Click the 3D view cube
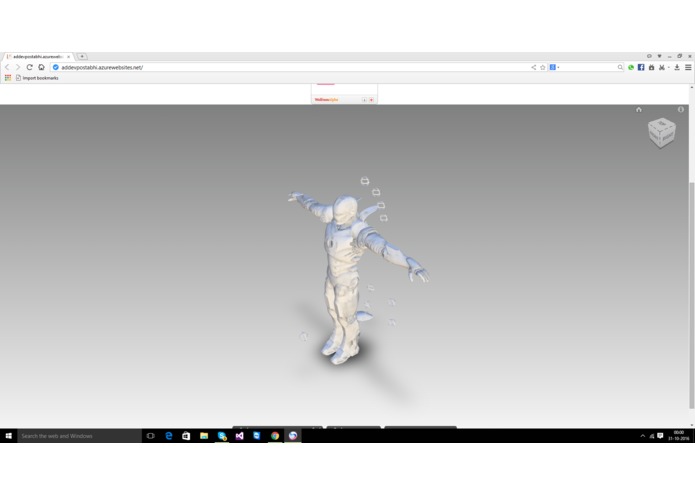 662,132
